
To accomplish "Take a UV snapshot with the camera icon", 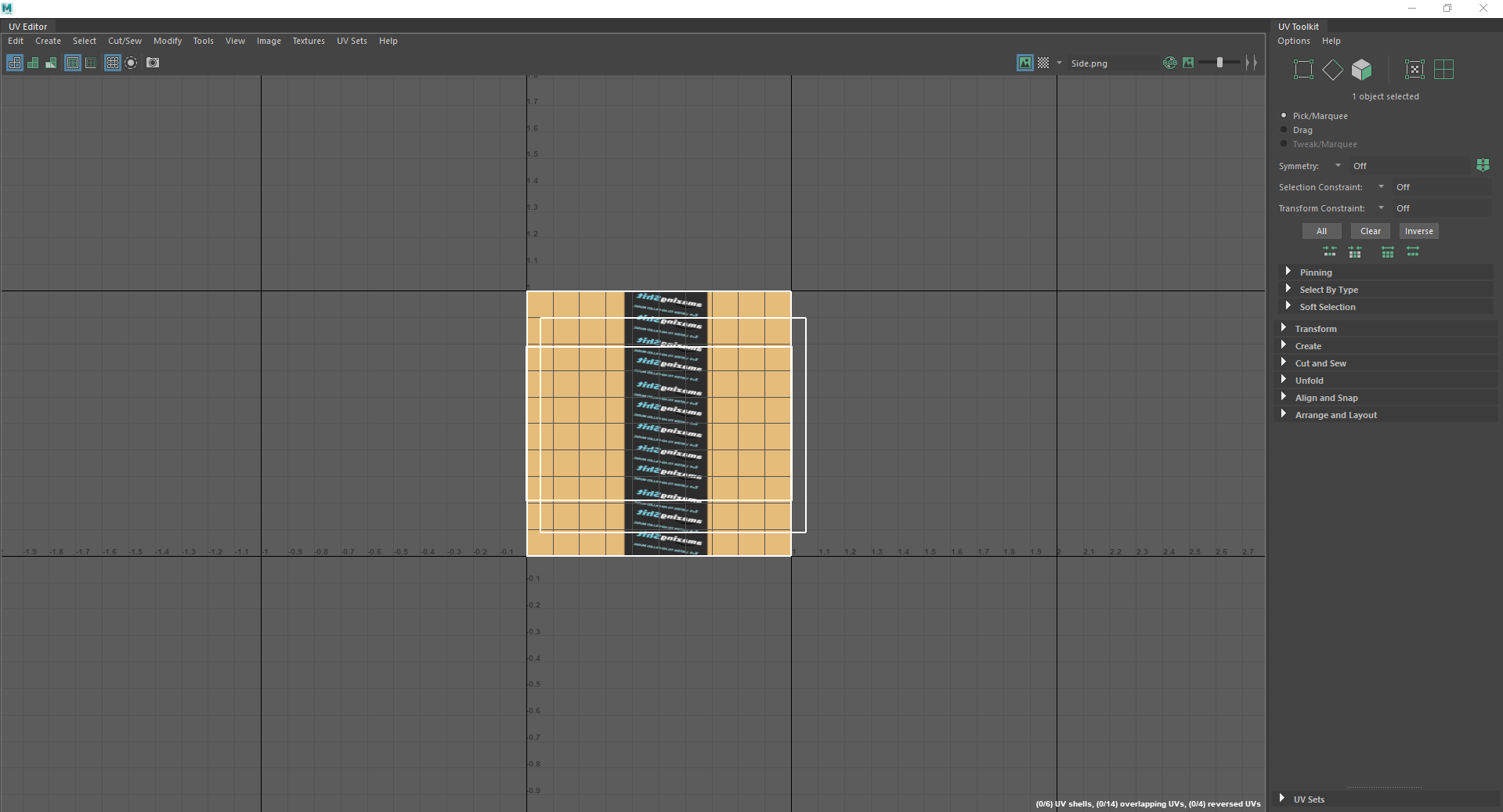I will tap(153, 63).
